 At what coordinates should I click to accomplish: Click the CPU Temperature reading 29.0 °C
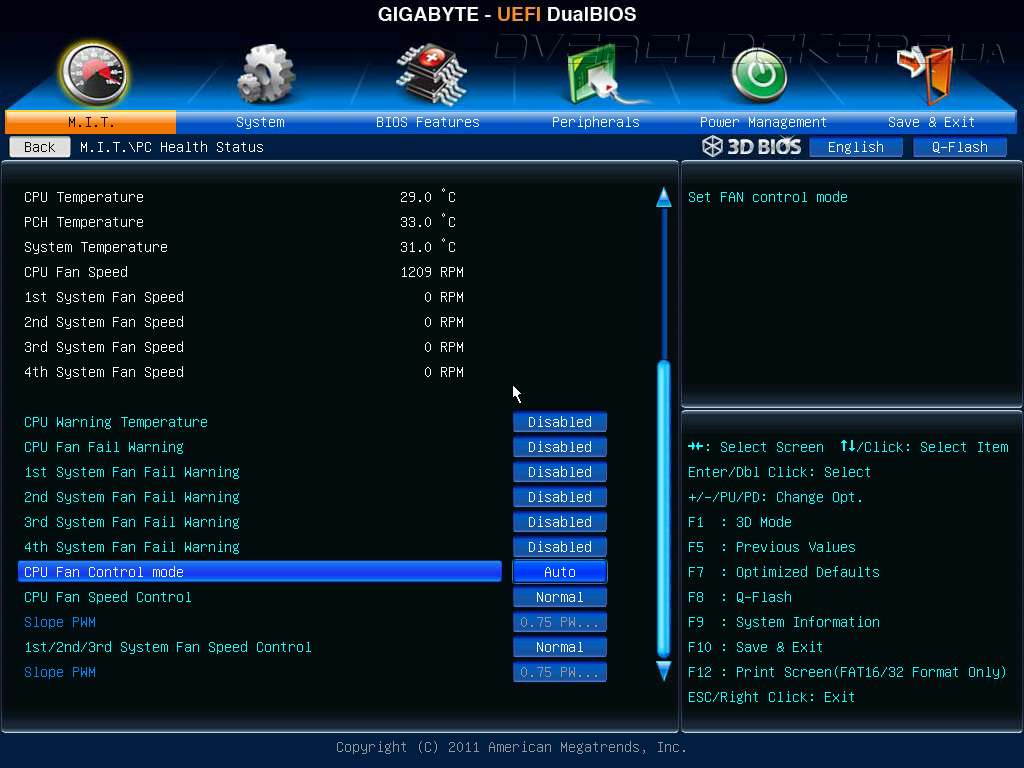(428, 197)
